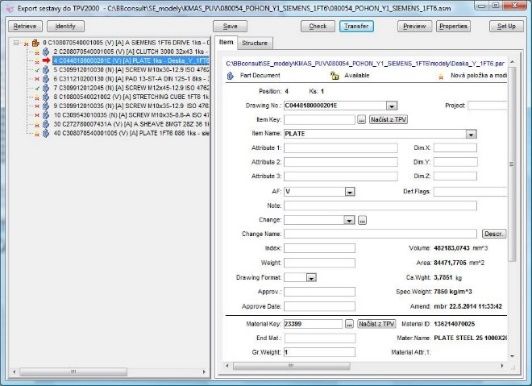Click the part icon of SCREW M10x35-12.9 row

pyautogui.click(x=46, y=106)
